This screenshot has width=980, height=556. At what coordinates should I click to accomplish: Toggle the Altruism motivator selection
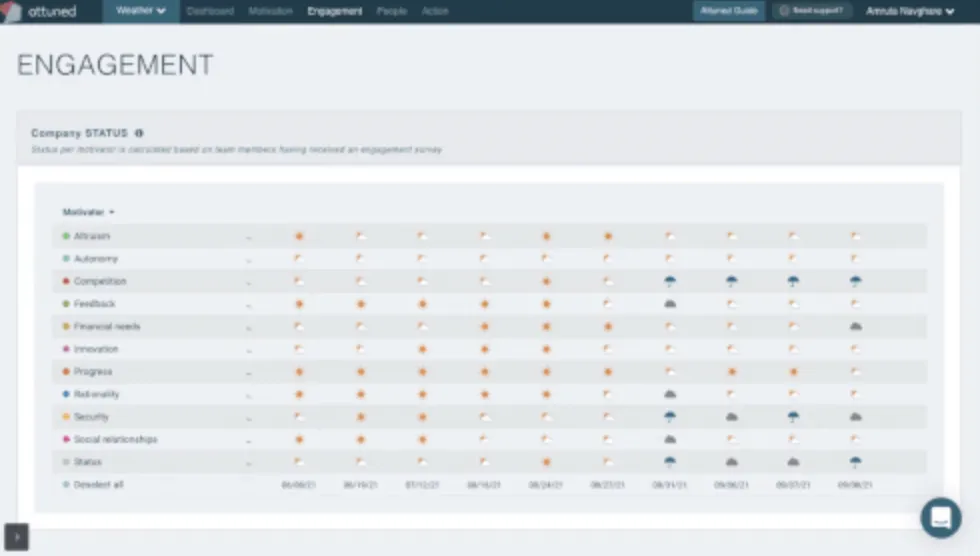click(x=66, y=236)
